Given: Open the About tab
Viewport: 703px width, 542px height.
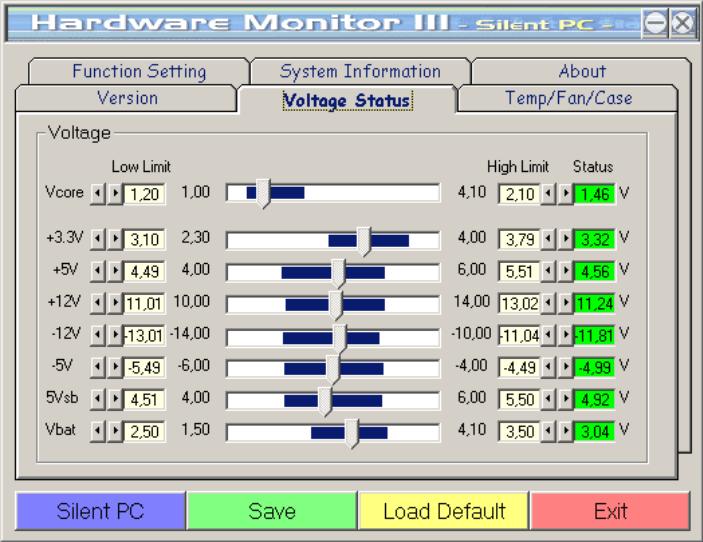Looking at the screenshot, I should tap(581, 71).
